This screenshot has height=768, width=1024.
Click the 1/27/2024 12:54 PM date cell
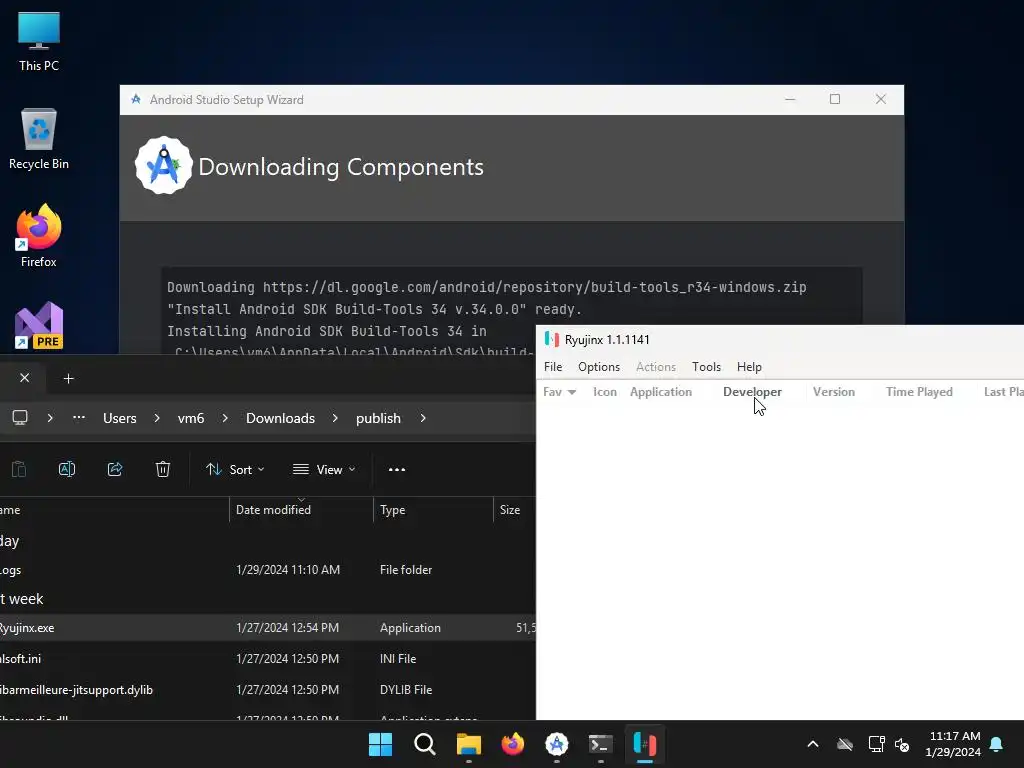coord(287,628)
